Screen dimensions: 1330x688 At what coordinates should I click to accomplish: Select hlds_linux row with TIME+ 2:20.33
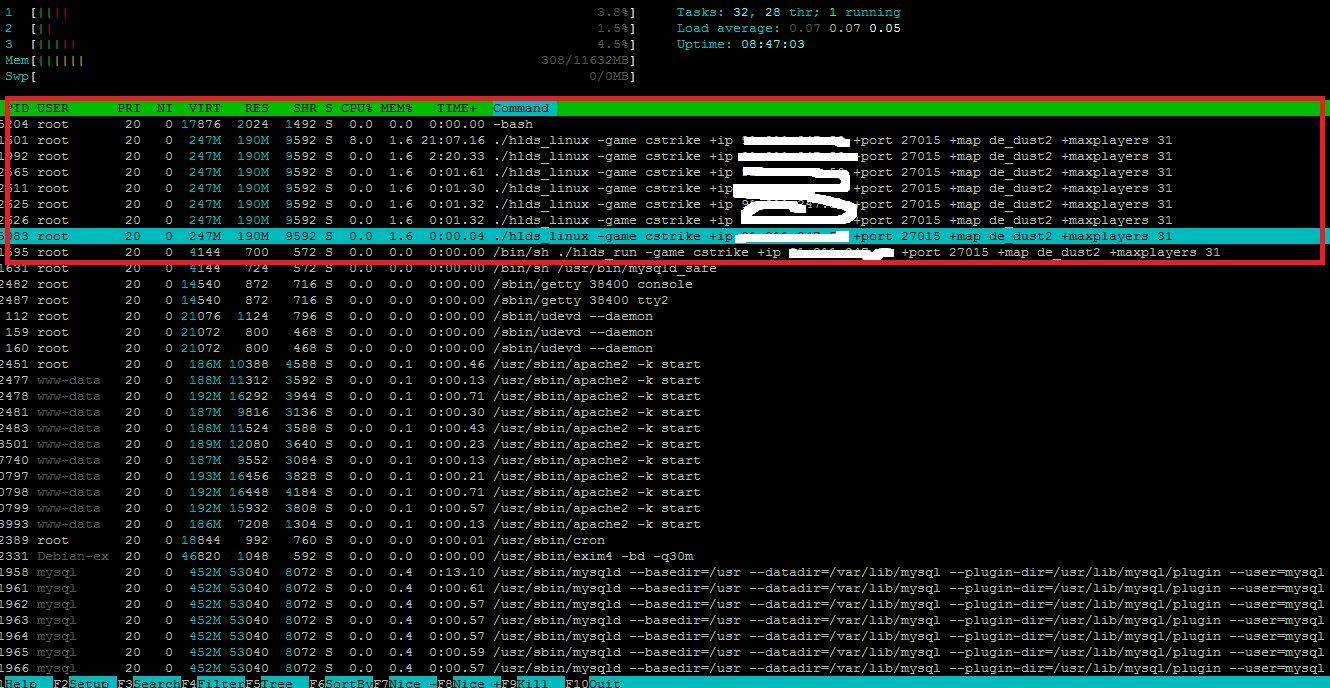point(665,156)
